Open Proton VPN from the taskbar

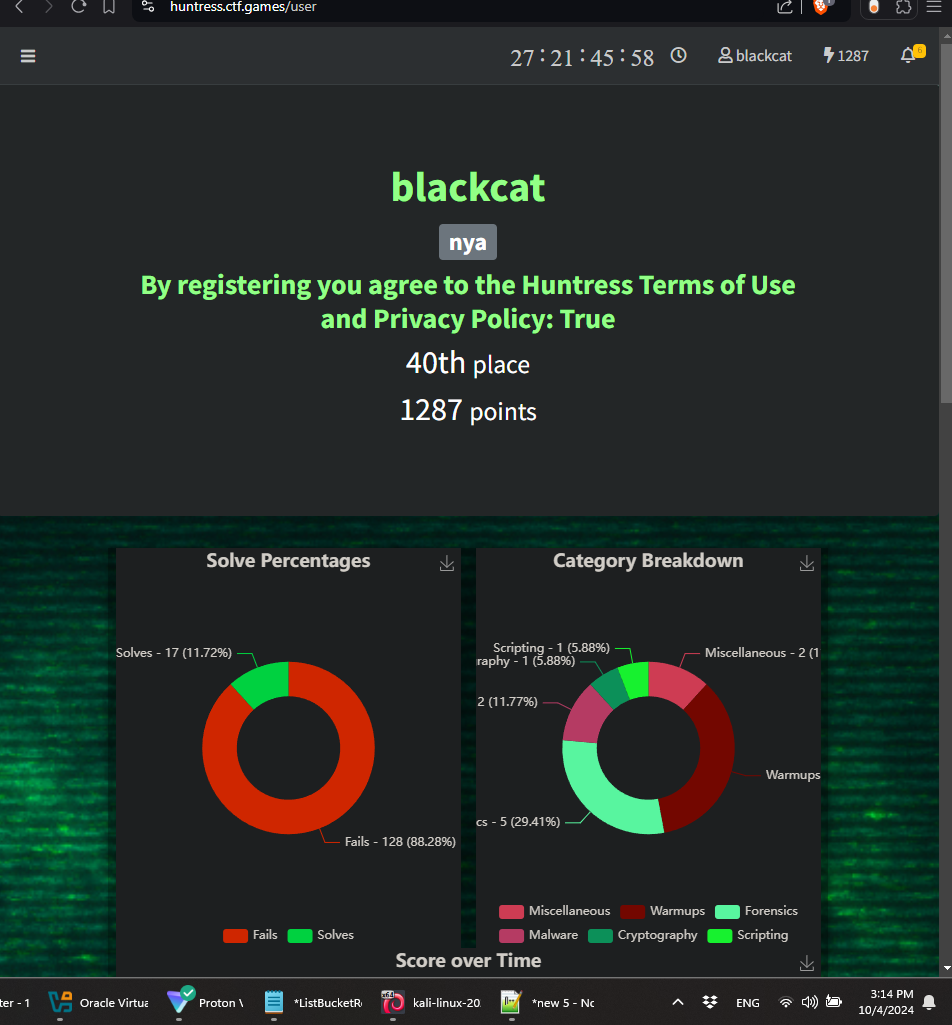click(x=205, y=1003)
